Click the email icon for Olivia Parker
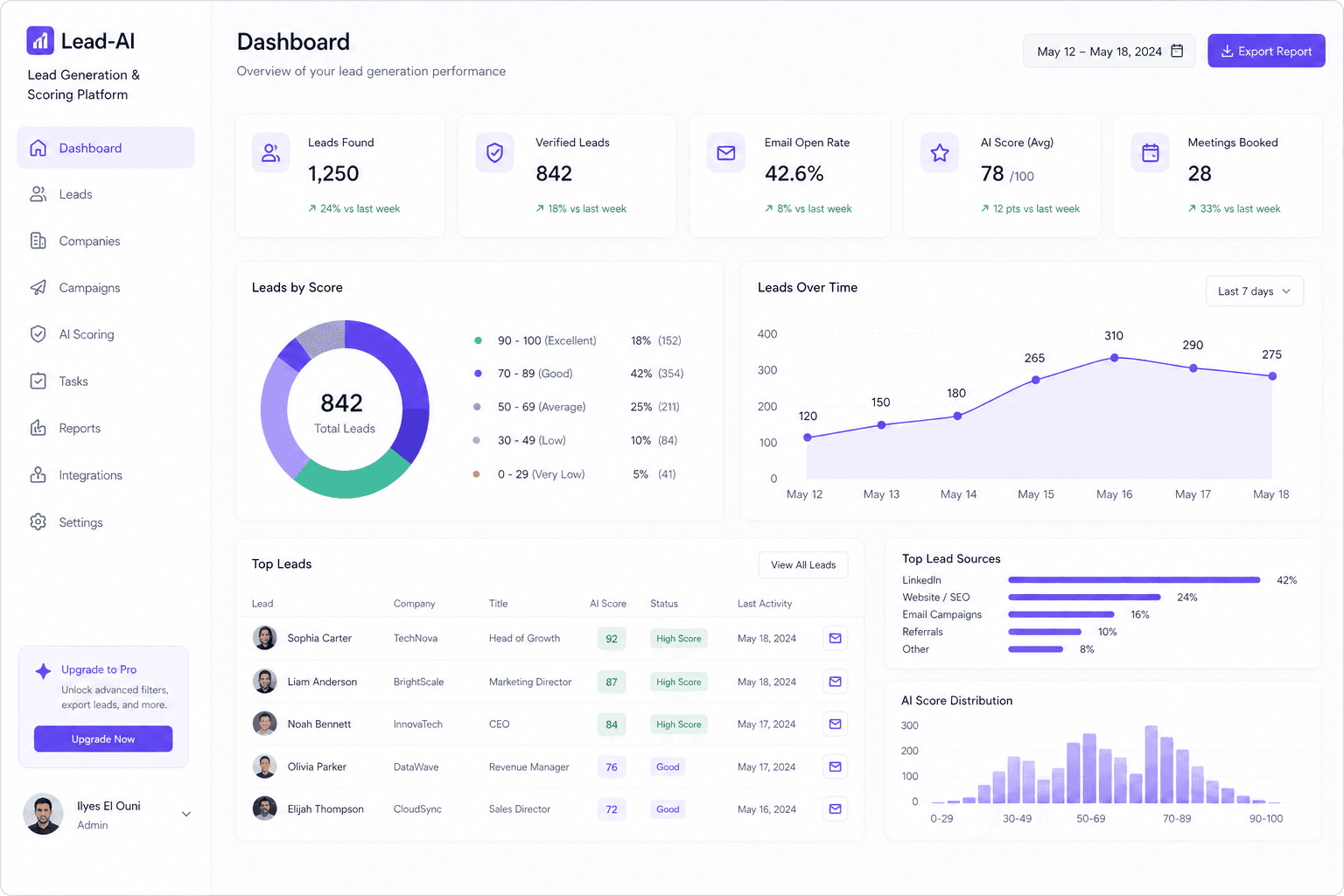 (x=836, y=766)
